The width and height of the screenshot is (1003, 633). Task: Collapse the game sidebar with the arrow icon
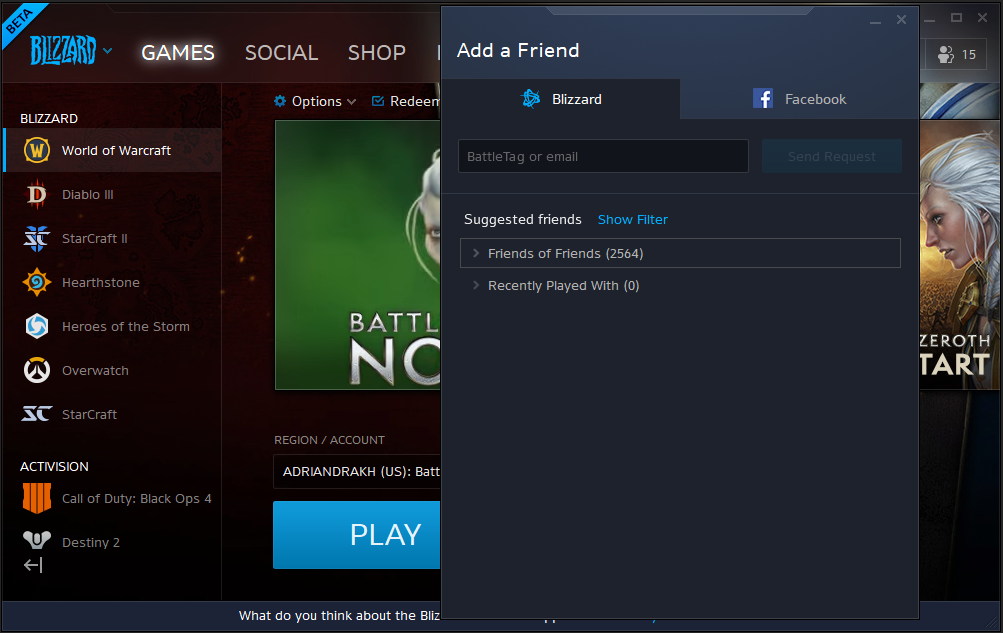tap(33, 565)
